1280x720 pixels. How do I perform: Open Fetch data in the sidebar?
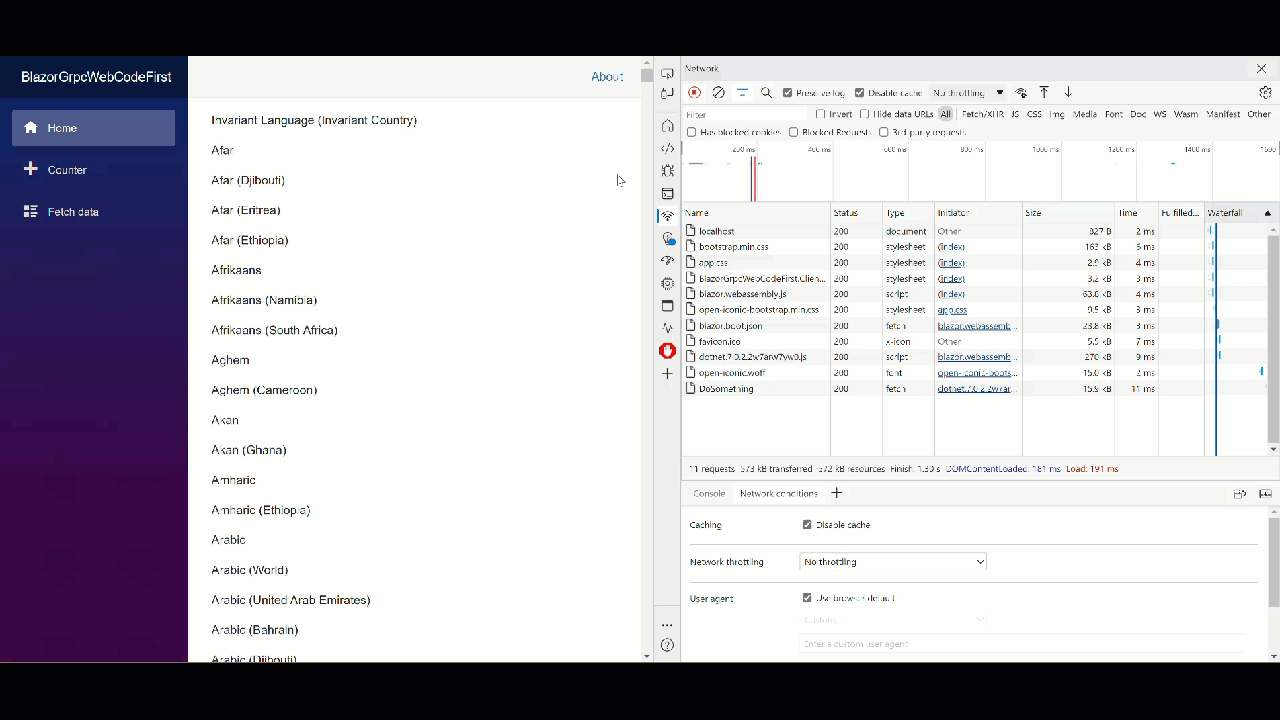(x=93, y=212)
